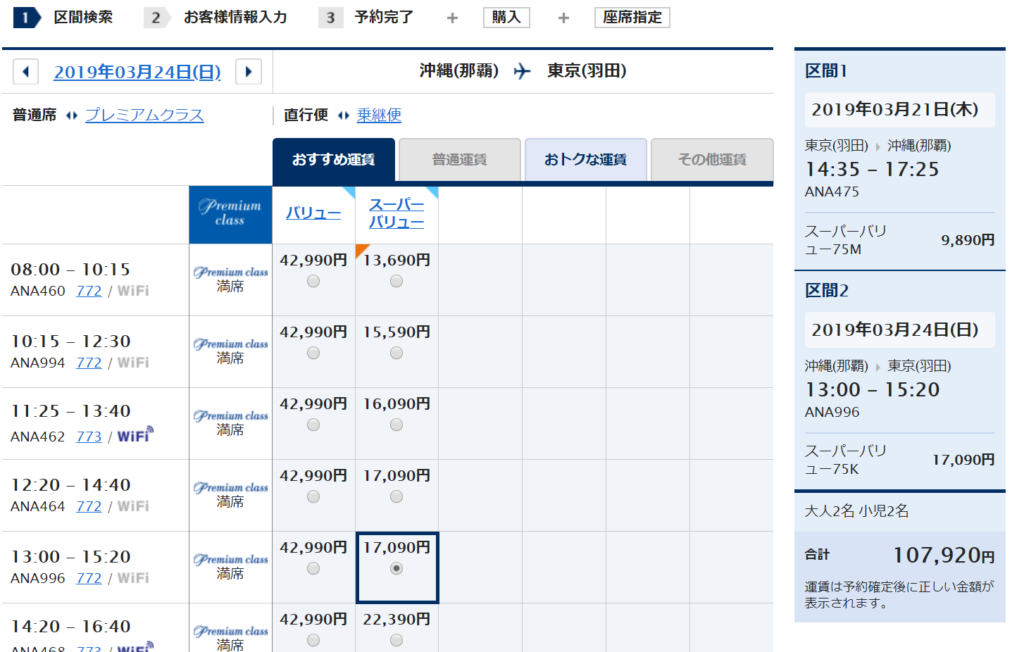Open the その他運賃 tab
Viewport: 1024px width, 652px height.
coord(711,160)
